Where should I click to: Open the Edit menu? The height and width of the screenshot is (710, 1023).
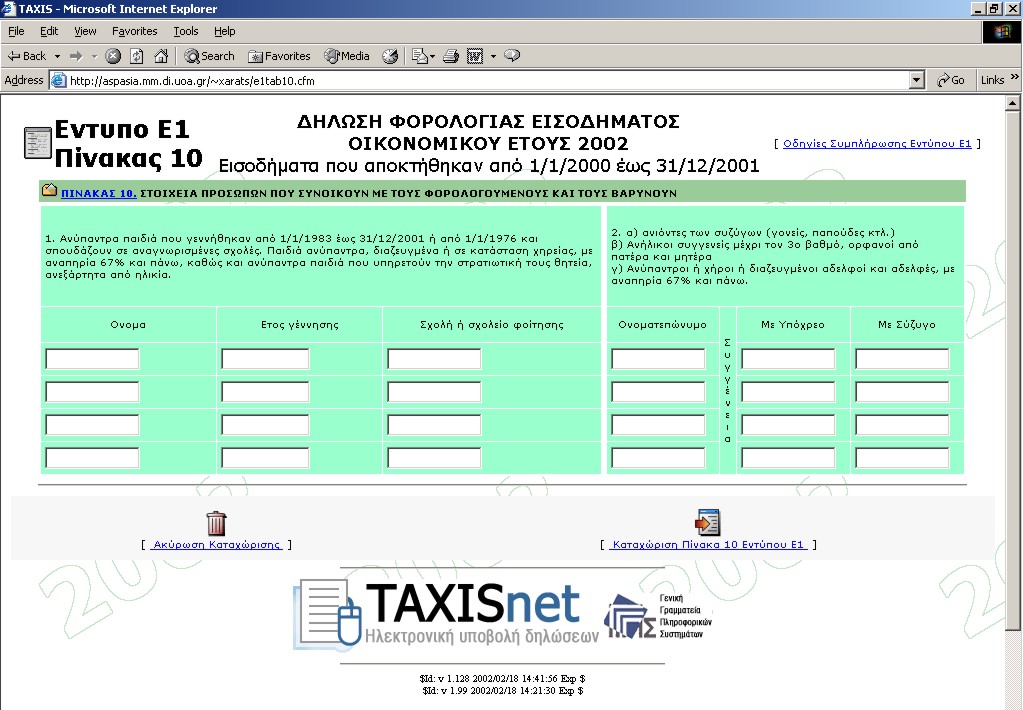click(x=49, y=31)
